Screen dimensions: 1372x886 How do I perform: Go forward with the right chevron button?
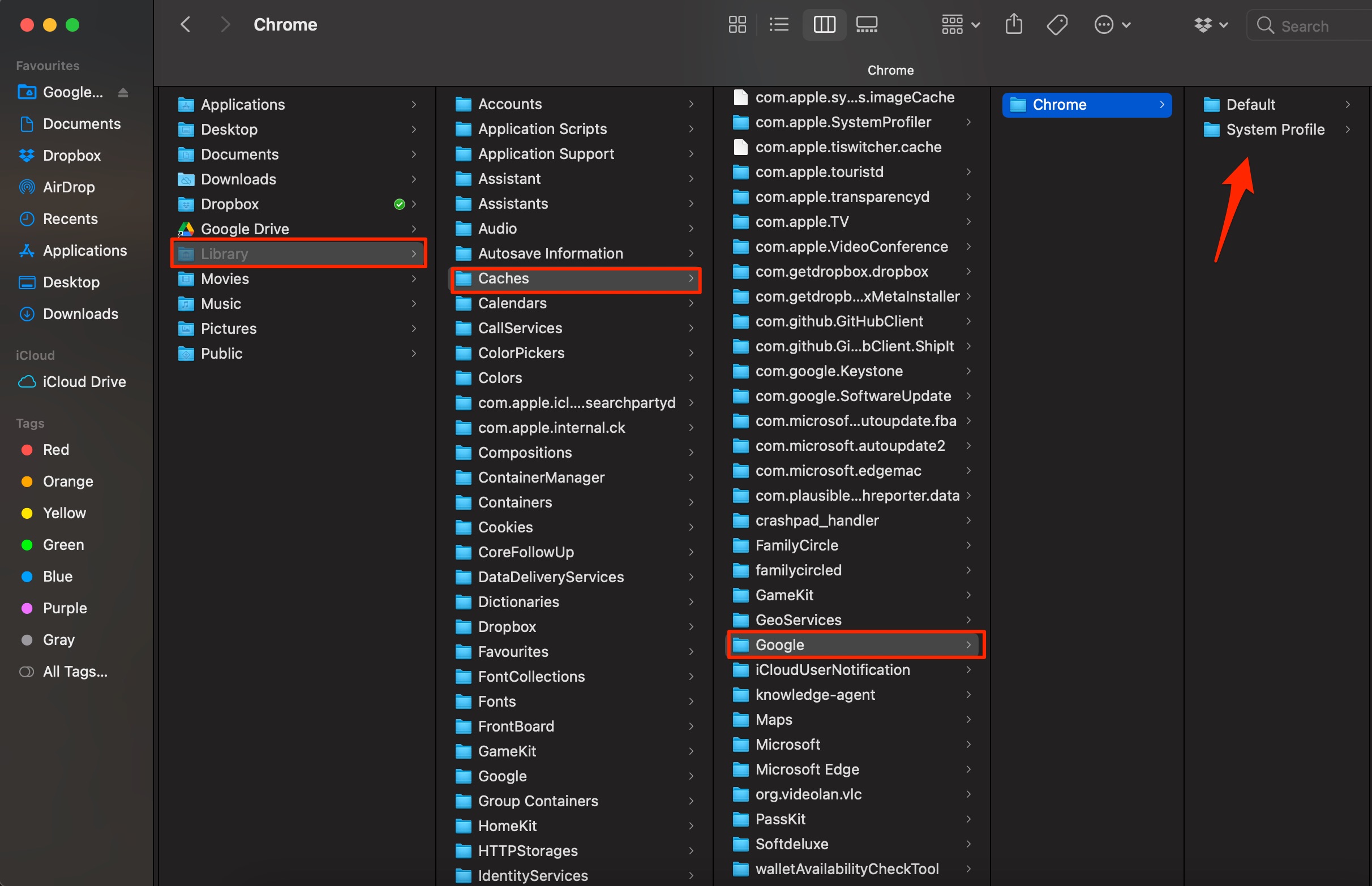tap(225, 25)
